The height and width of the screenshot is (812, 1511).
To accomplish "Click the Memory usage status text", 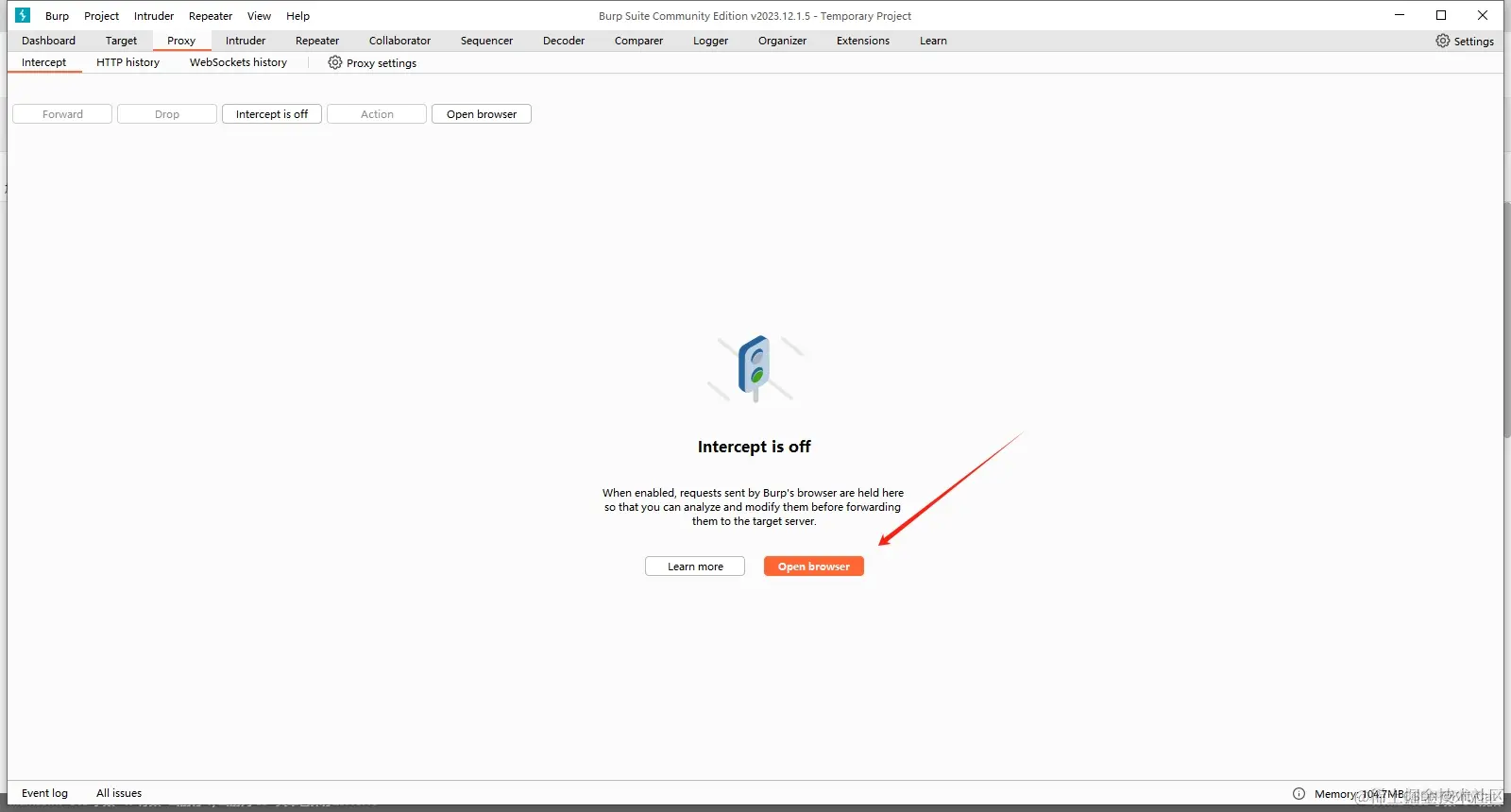I will pos(1359,794).
